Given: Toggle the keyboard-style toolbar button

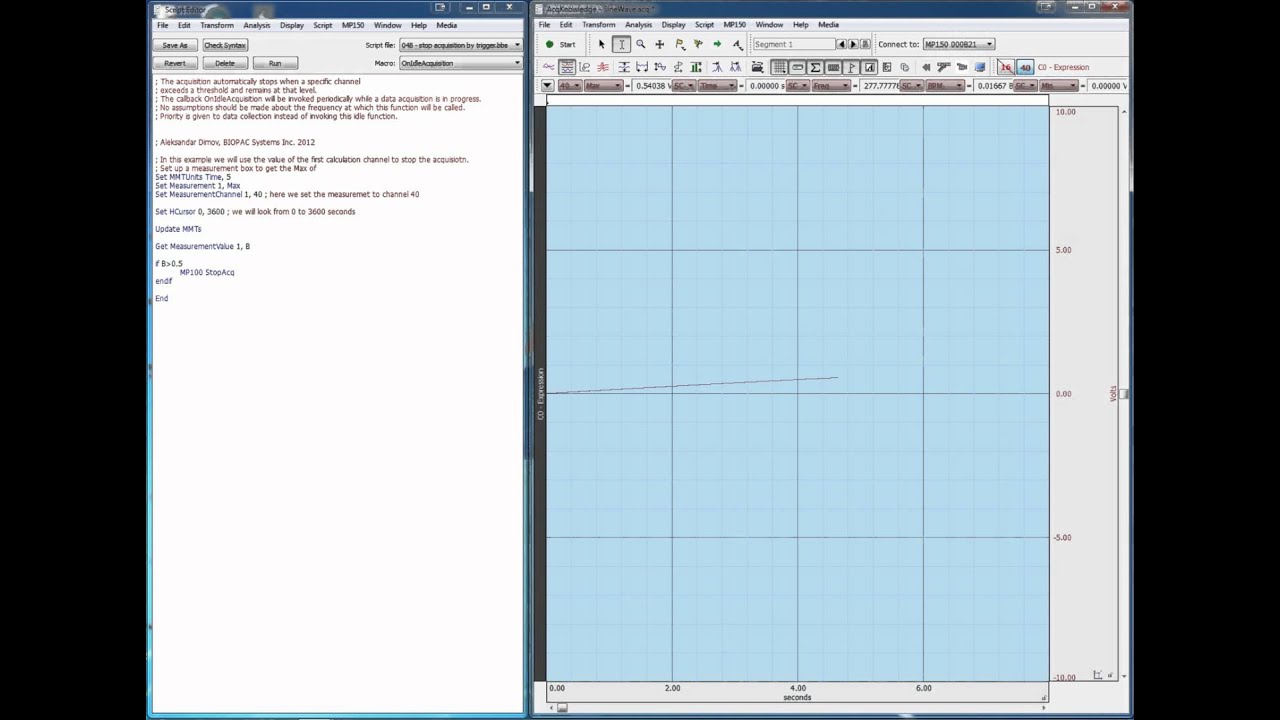Looking at the screenshot, I should pos(833,67).
